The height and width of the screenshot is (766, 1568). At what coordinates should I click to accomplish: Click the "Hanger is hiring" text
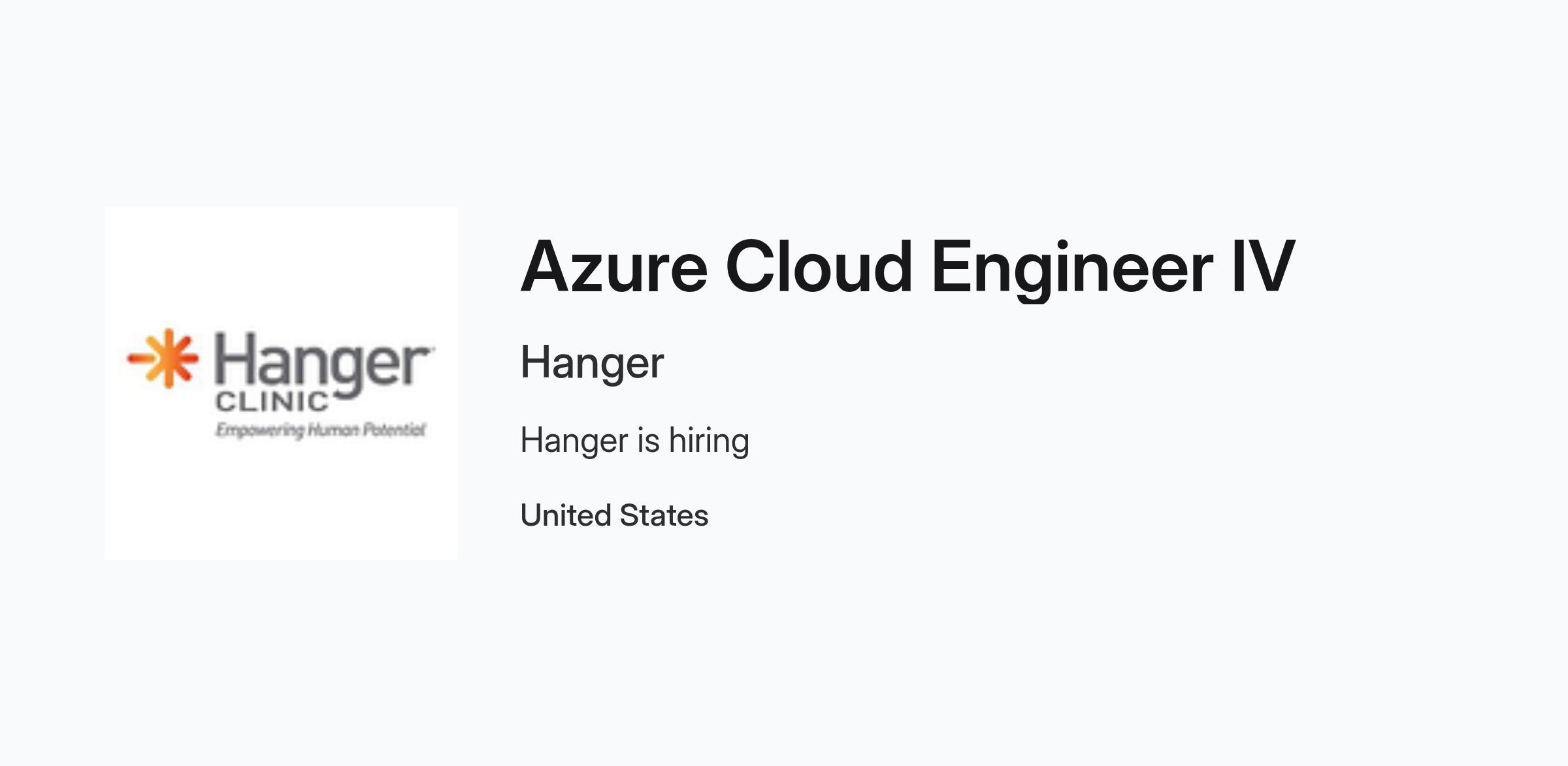click(x=634, y=441)
